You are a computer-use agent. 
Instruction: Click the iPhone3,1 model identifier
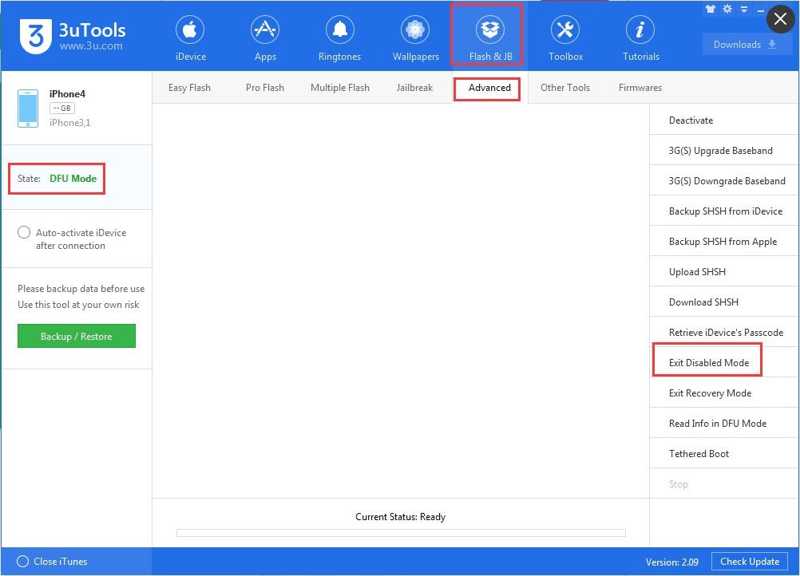[70, 123]
